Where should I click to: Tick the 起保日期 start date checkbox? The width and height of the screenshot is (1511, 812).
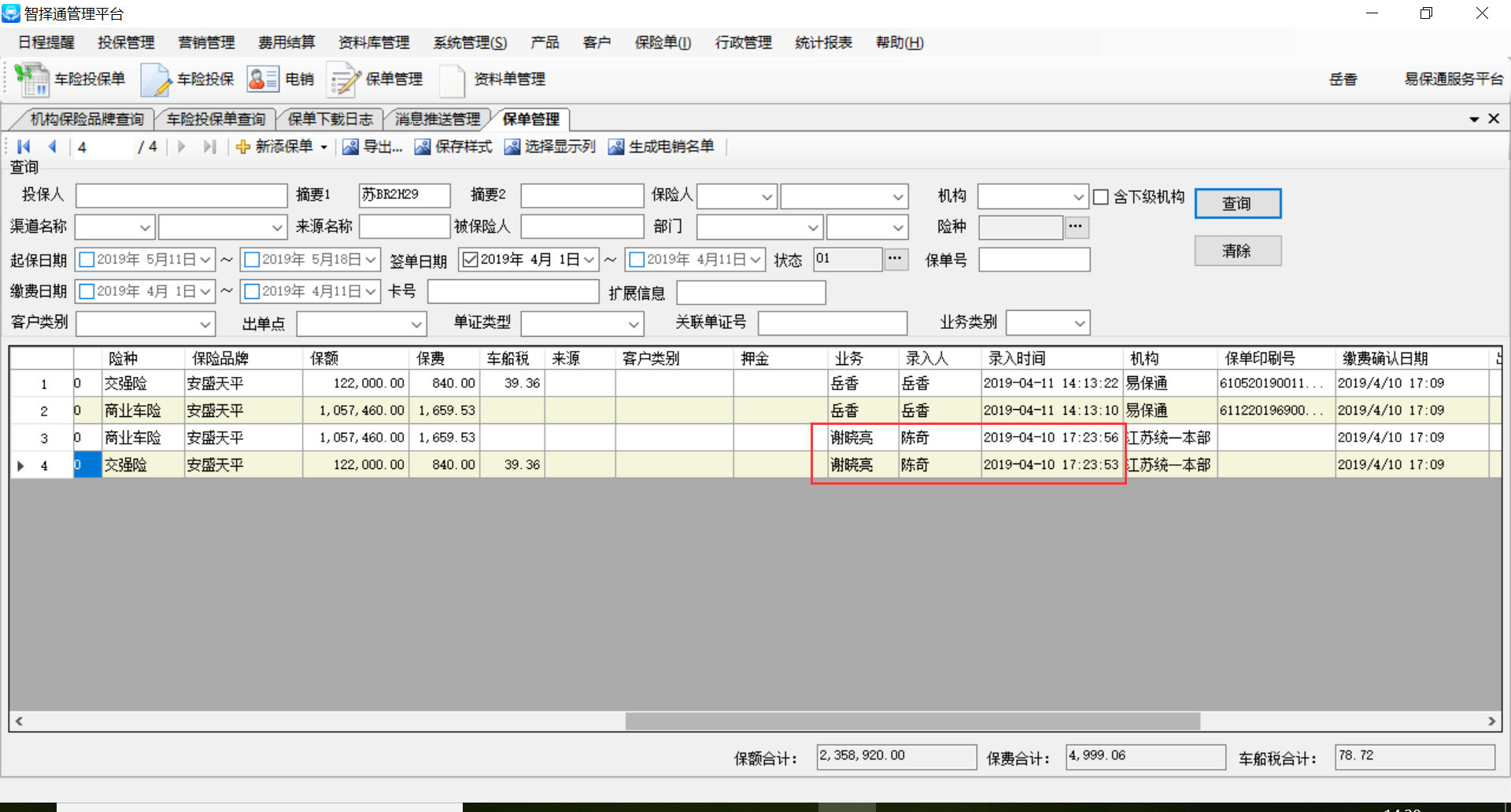pyautogui.click(x=87, y=260)
